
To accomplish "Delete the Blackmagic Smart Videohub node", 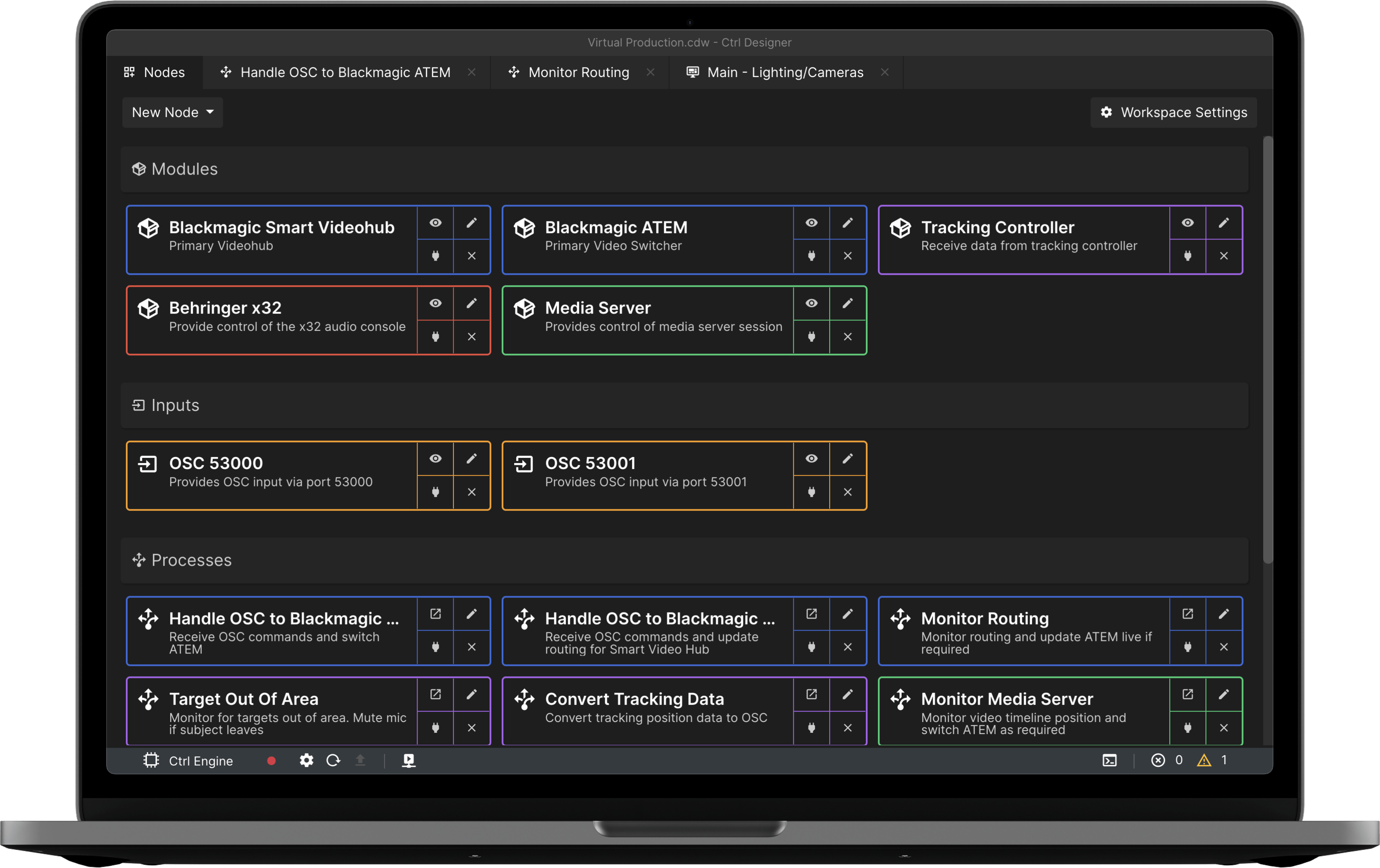I will pos(471,255).
